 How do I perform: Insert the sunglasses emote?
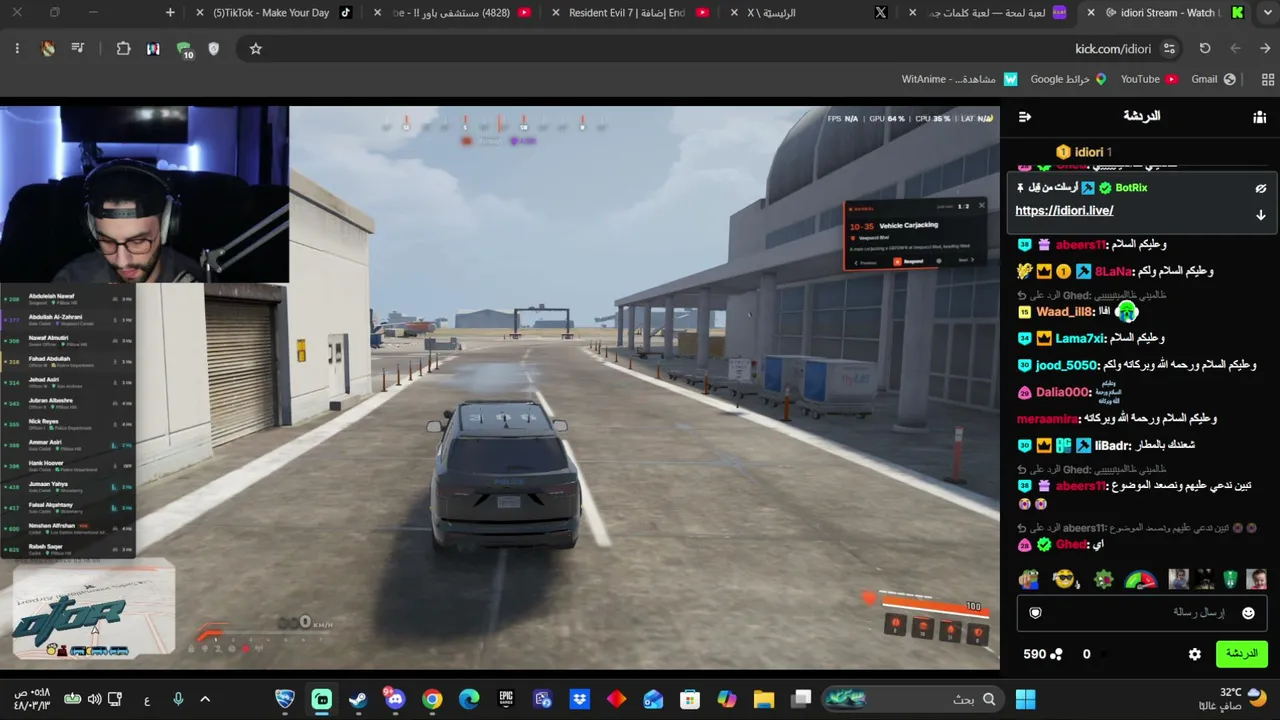tap(1065, 579)
